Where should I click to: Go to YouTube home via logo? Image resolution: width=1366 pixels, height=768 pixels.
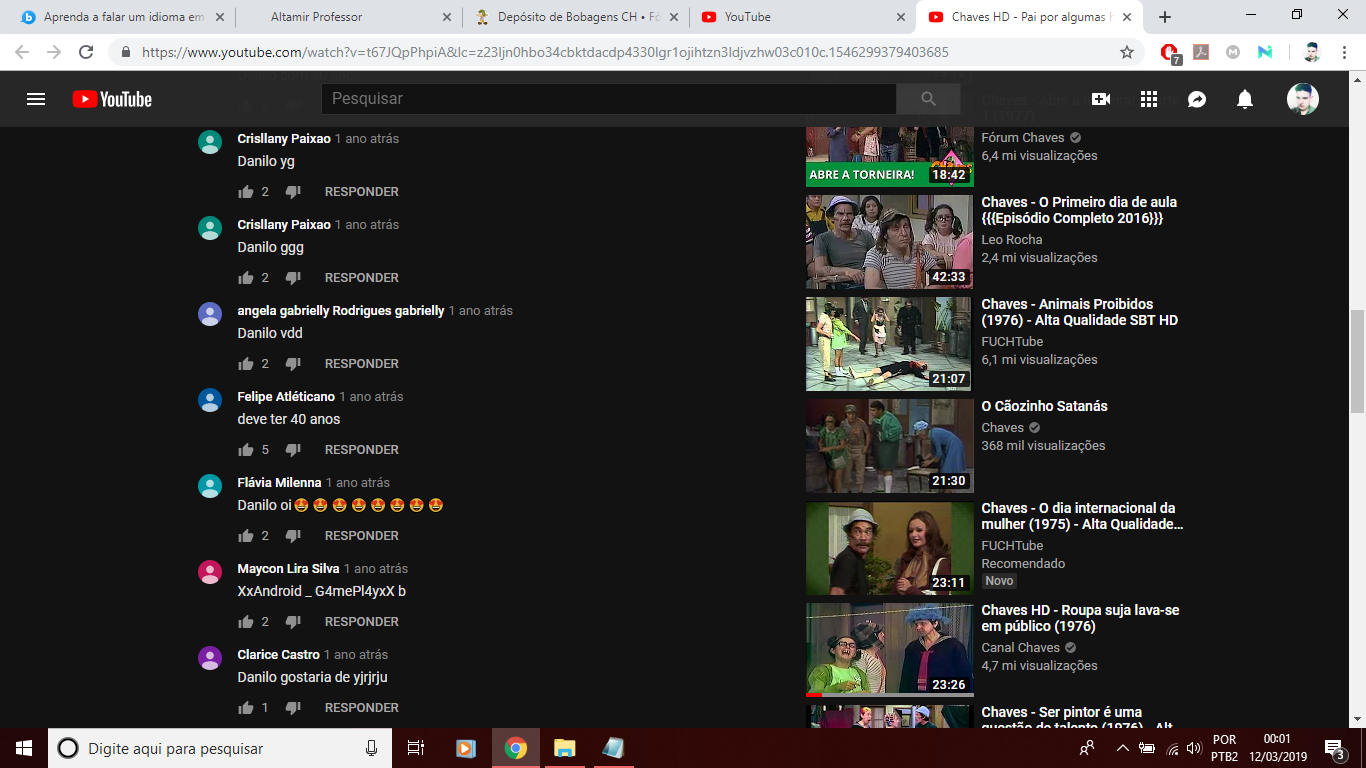click(x=112, y=99)
